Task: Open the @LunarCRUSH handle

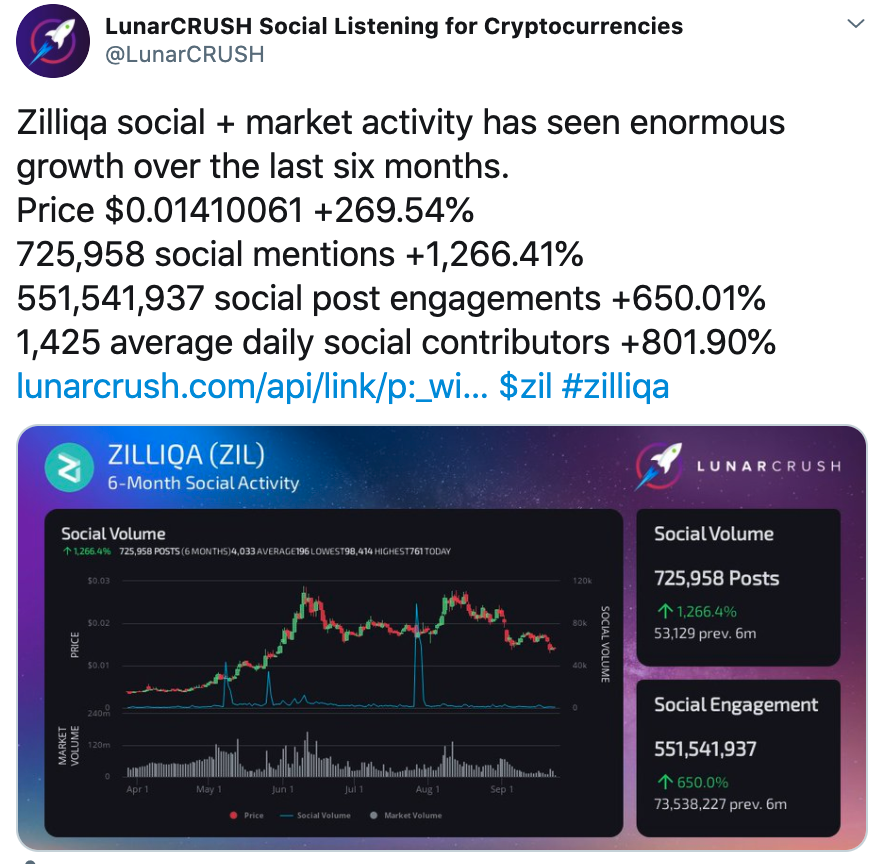Action: tap(184, 55)
